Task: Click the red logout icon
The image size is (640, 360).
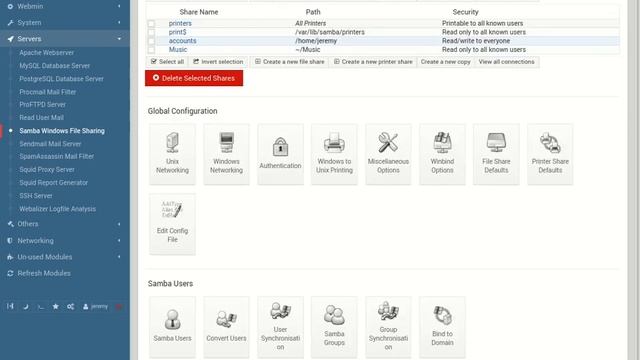Action: [x=118, y=307]
